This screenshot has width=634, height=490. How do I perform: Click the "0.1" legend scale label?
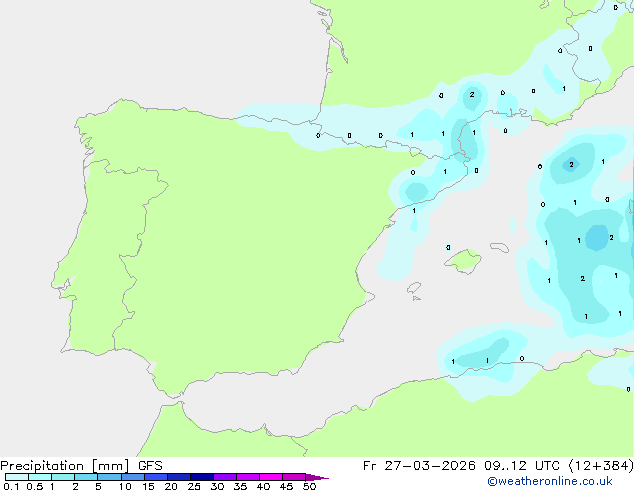pos(11,486)
